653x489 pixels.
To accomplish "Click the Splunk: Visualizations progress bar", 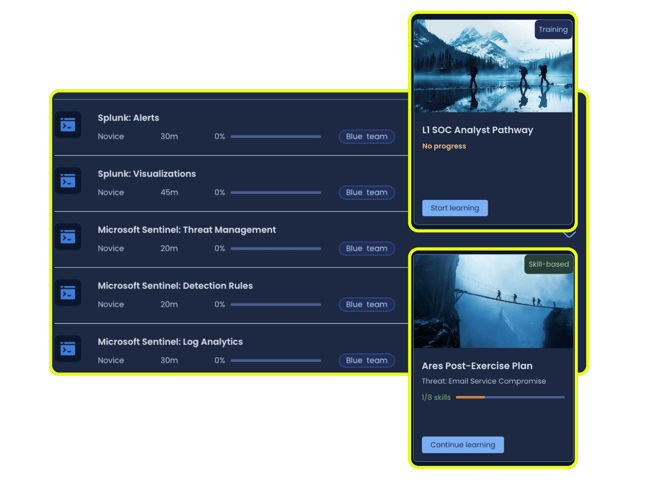I will coord(276,193).
